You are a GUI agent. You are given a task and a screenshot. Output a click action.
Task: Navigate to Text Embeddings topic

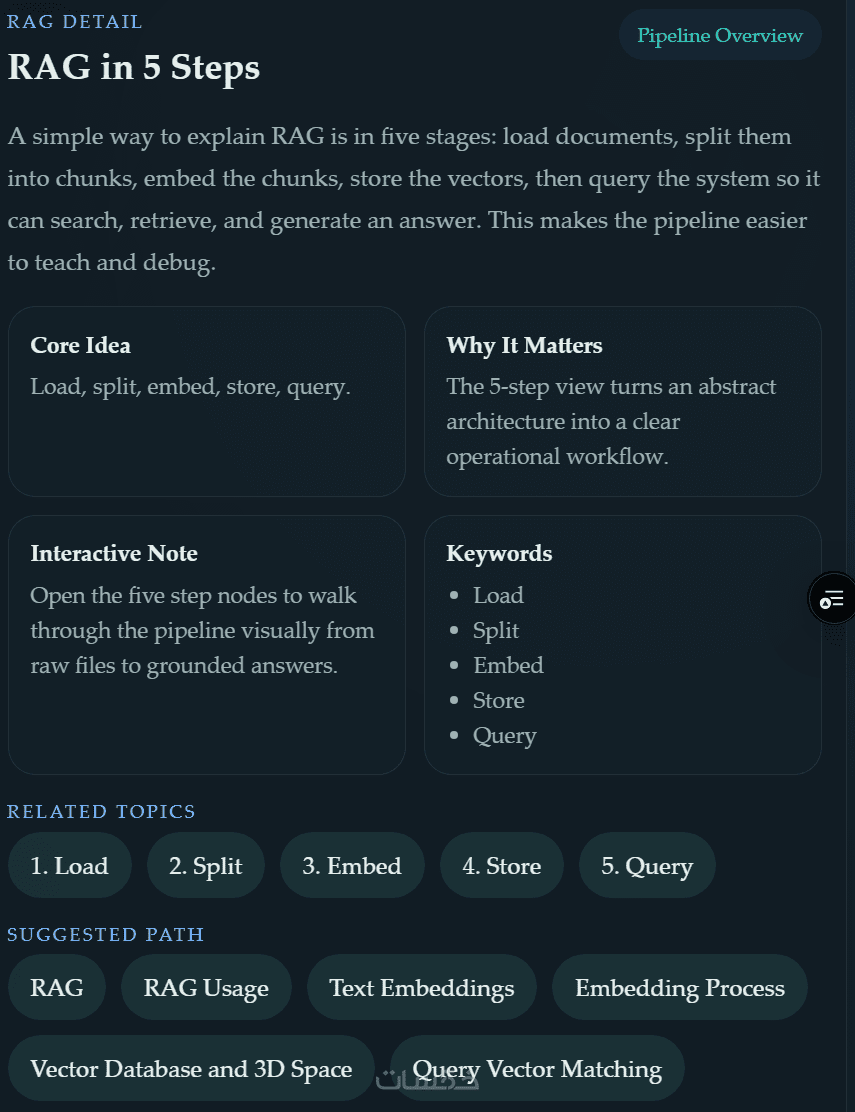point(421,988)
